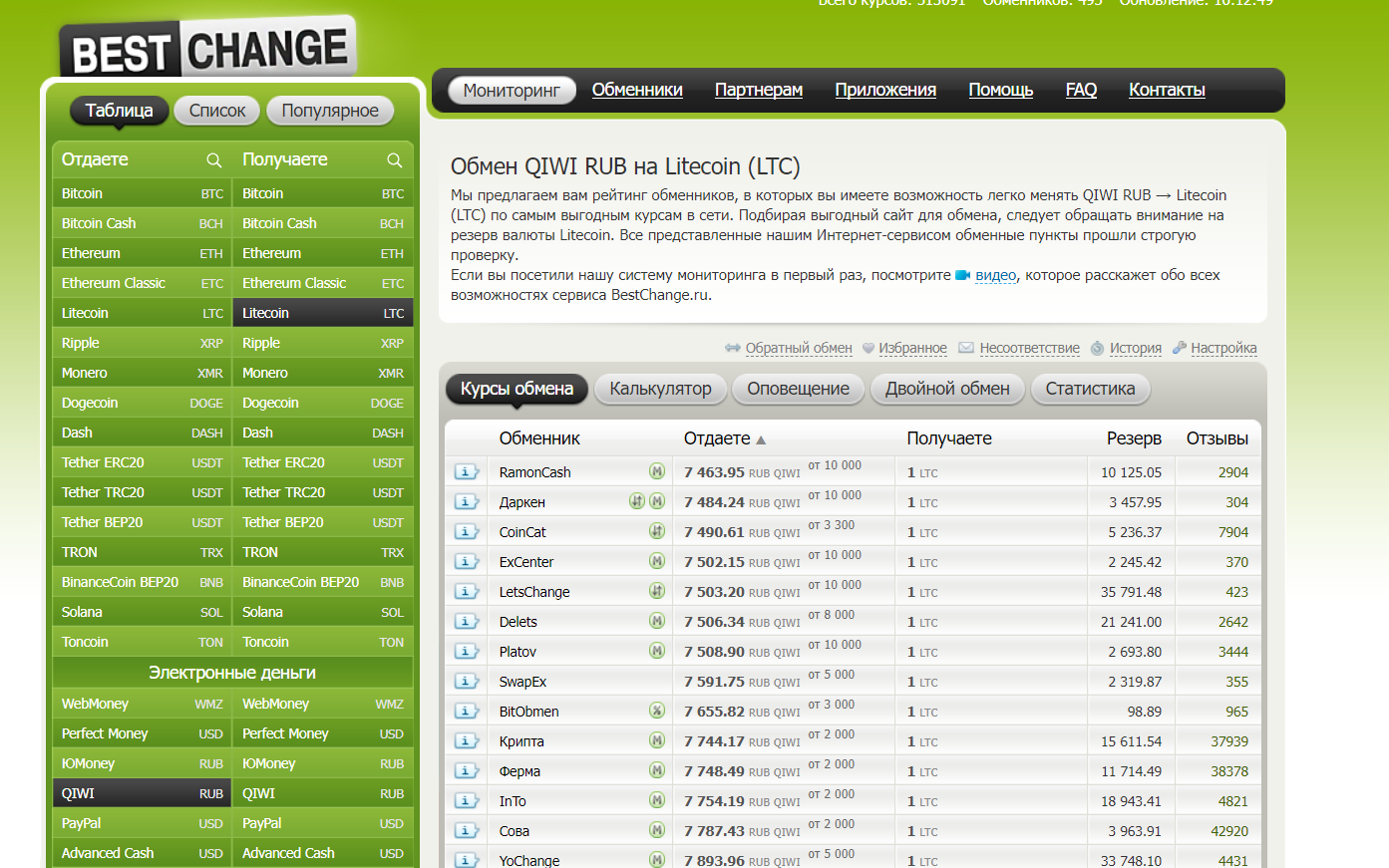The width and height of the screenshot is (1389, 868).
Task: Click the M badge in the Platov row
Action: (x=657, y=651)
